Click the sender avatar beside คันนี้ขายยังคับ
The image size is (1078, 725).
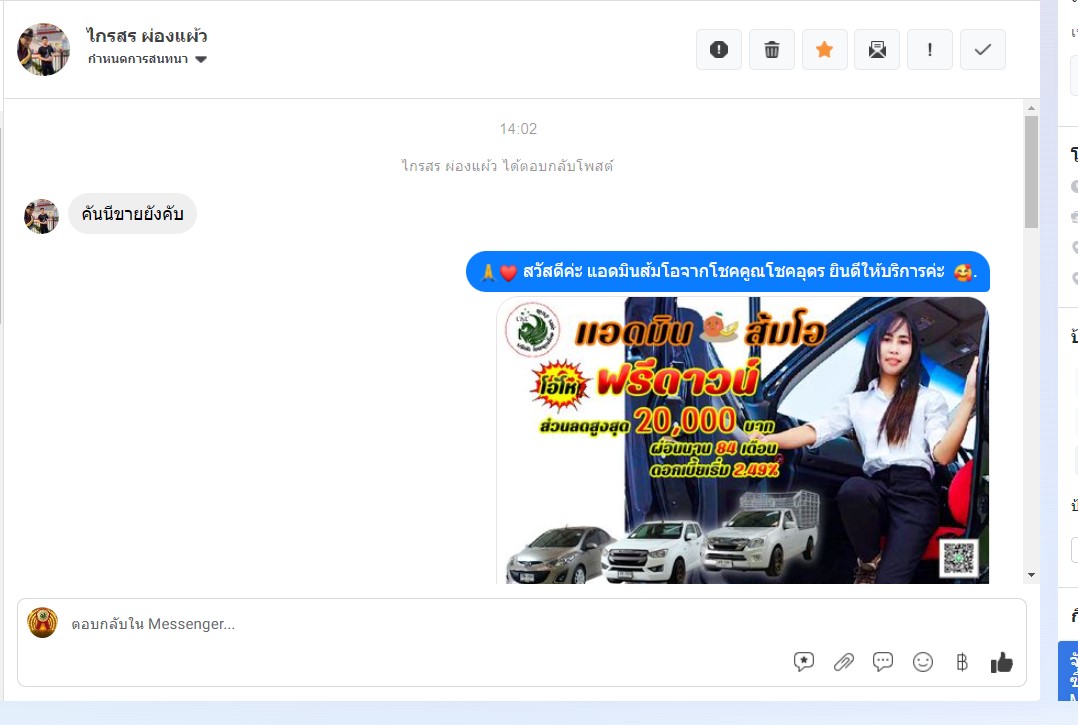click(41, 216)
